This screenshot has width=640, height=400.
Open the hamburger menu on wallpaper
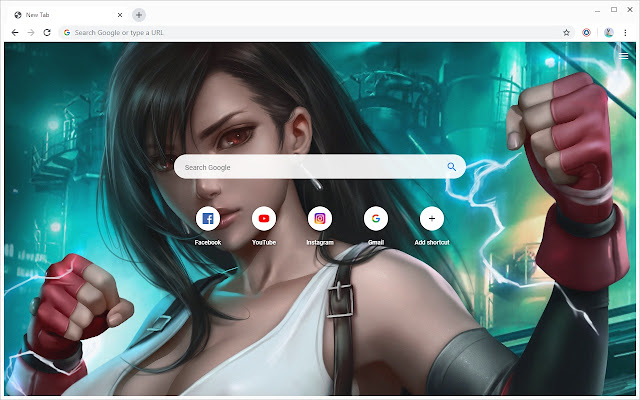623,56
